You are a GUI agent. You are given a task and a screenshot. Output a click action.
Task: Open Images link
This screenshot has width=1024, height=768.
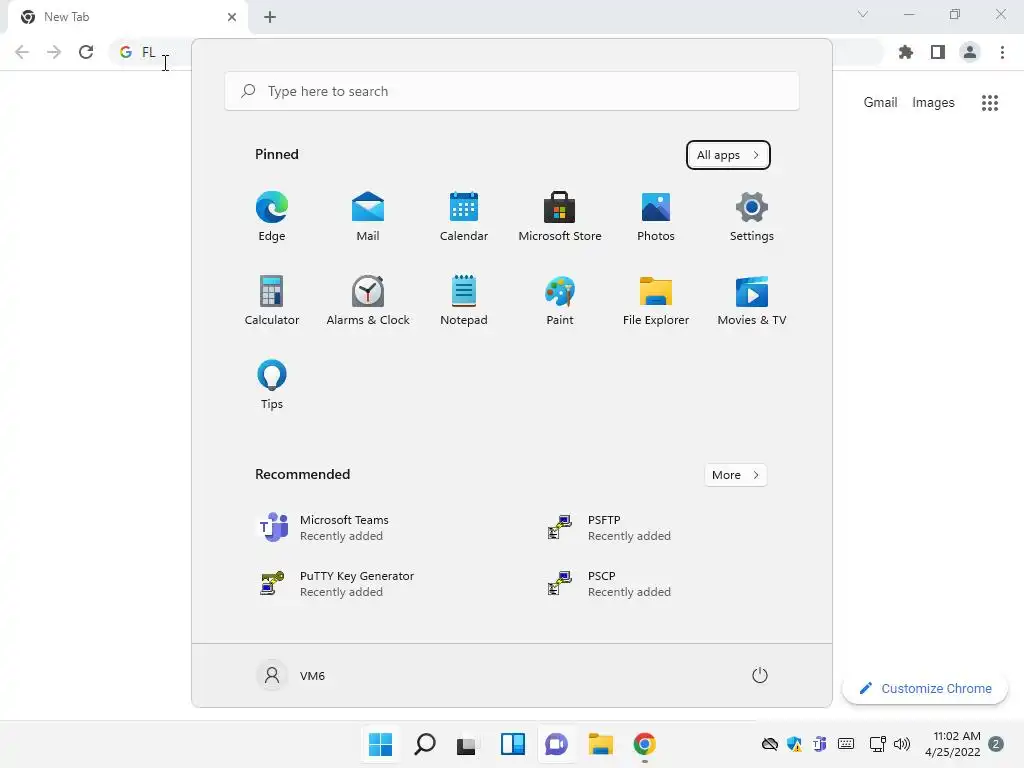[933, 103]
